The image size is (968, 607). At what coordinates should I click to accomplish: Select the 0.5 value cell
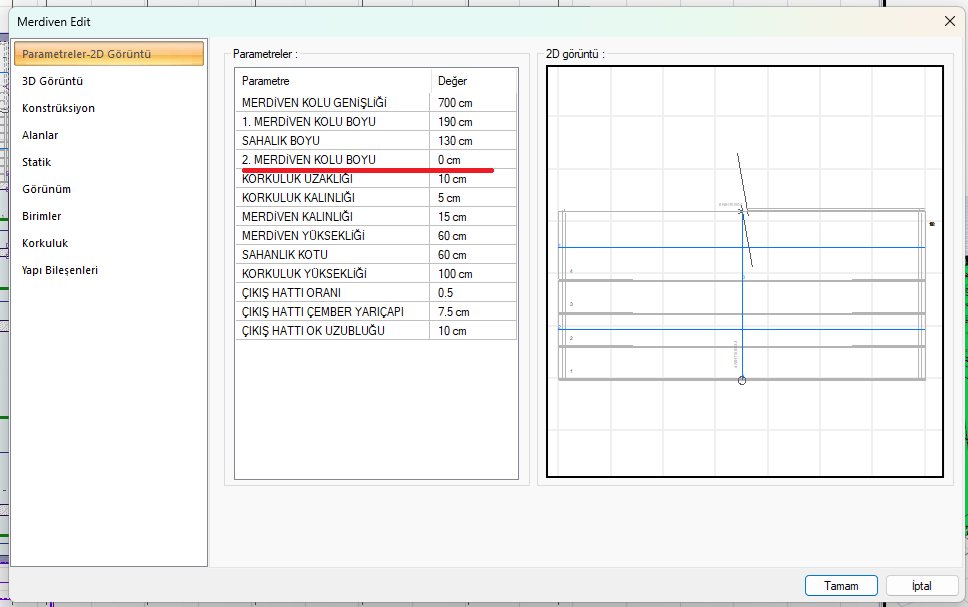[473, 293]
